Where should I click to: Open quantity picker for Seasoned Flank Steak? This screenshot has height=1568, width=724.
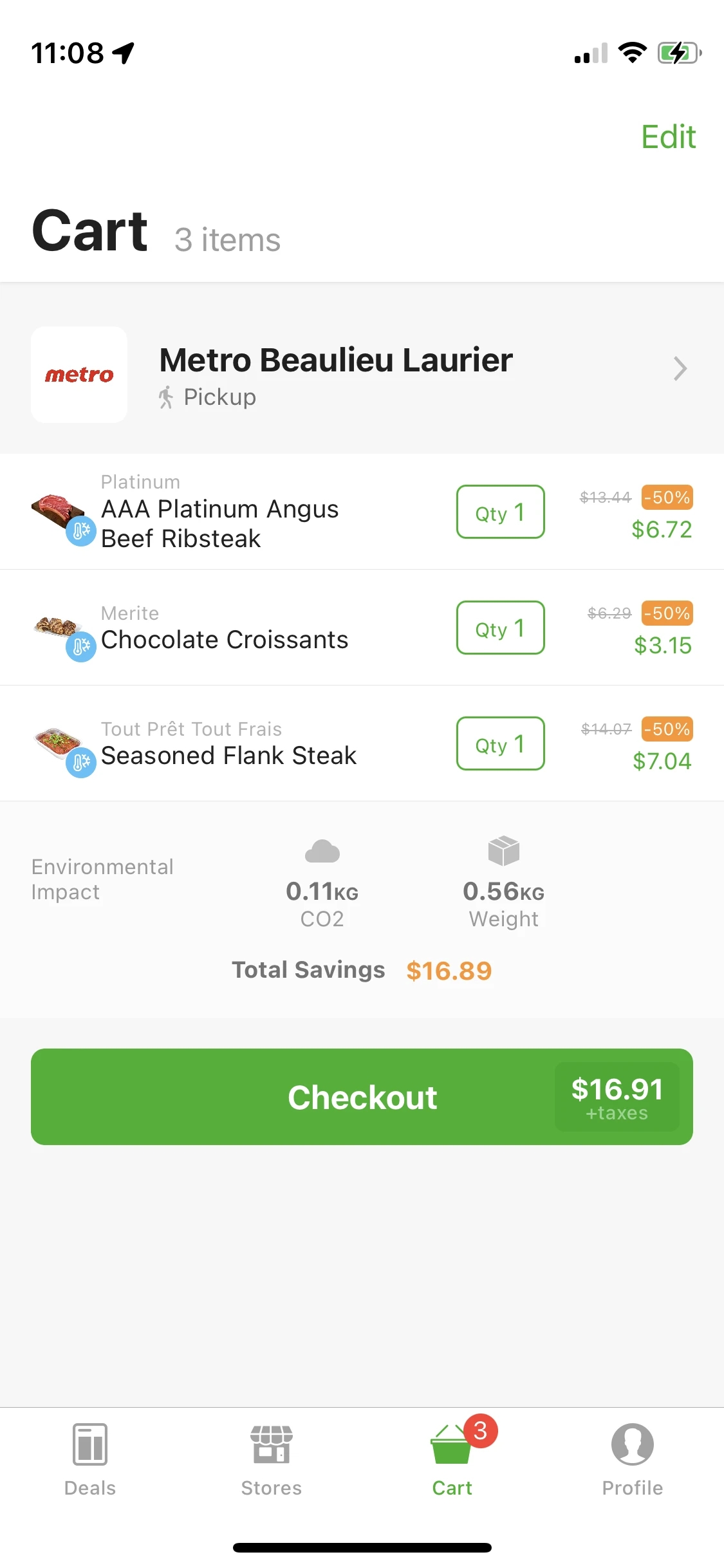click(500, 743)
